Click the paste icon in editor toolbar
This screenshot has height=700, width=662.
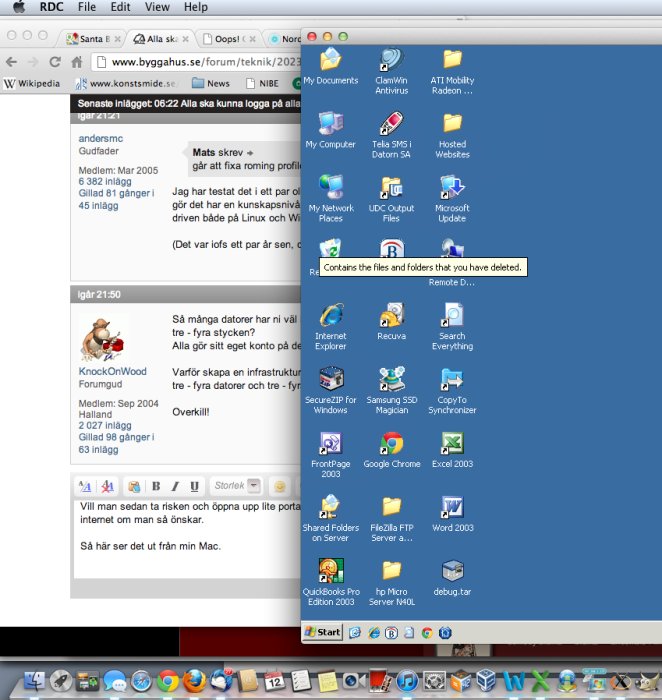tap(134, 486)
